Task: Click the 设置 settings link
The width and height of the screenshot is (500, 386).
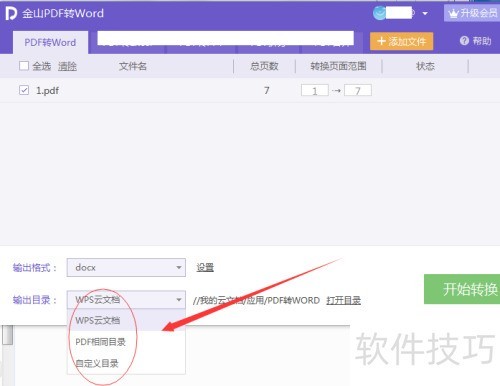Action: click(205, 267)
